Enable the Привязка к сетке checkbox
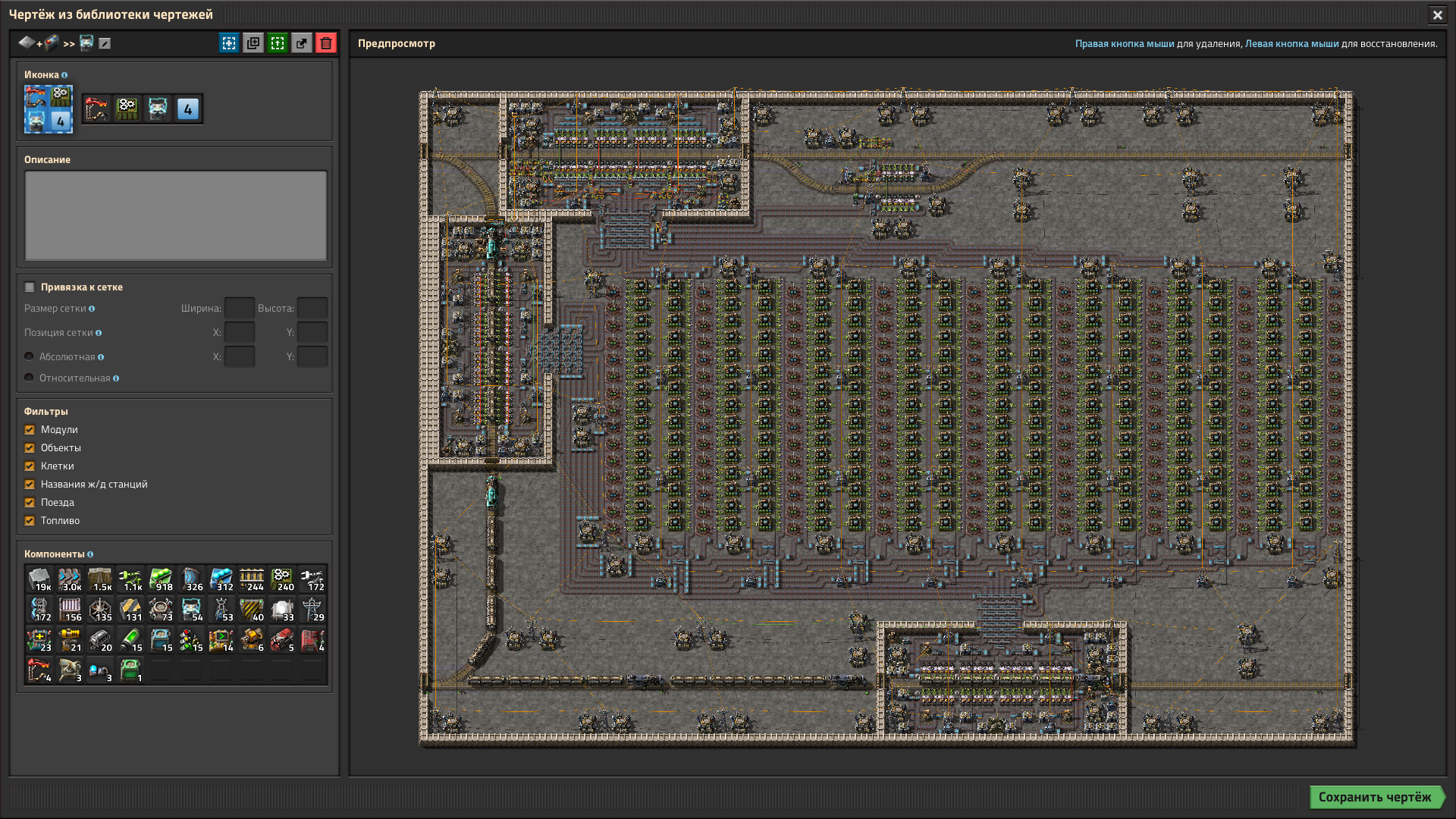 point(30,287)
